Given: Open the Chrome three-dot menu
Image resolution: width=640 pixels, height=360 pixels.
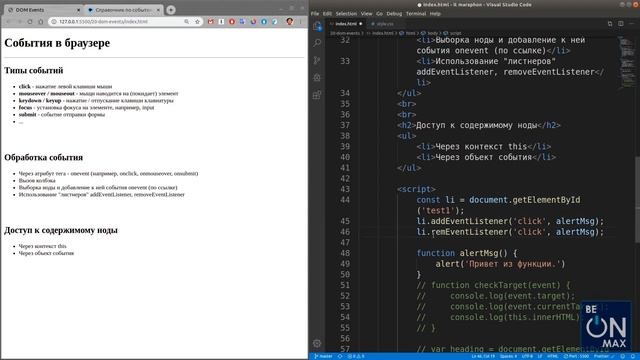Looking at the screenshot, I should tap(301, 22).
